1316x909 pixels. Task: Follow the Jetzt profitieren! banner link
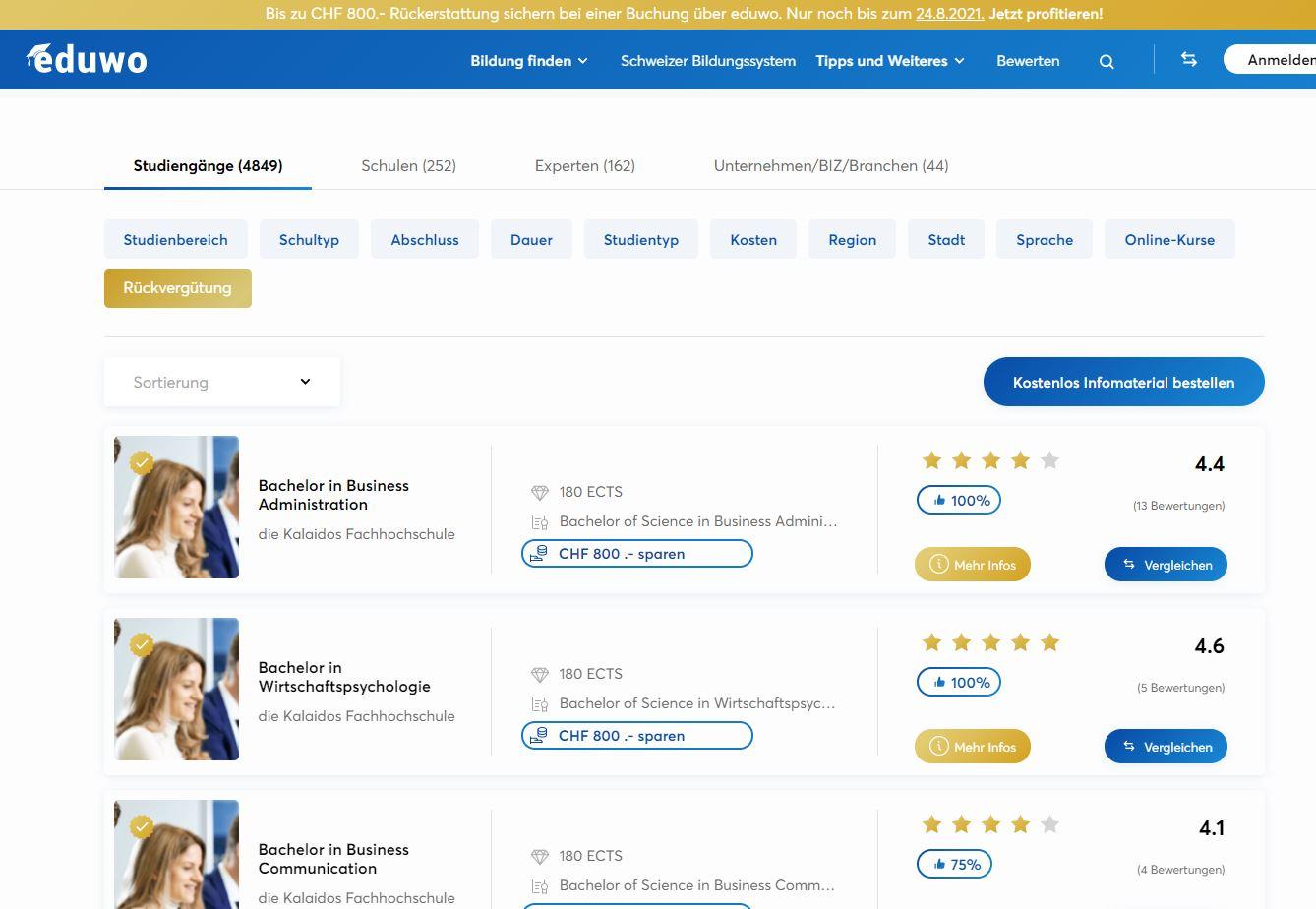(1046, 14)
